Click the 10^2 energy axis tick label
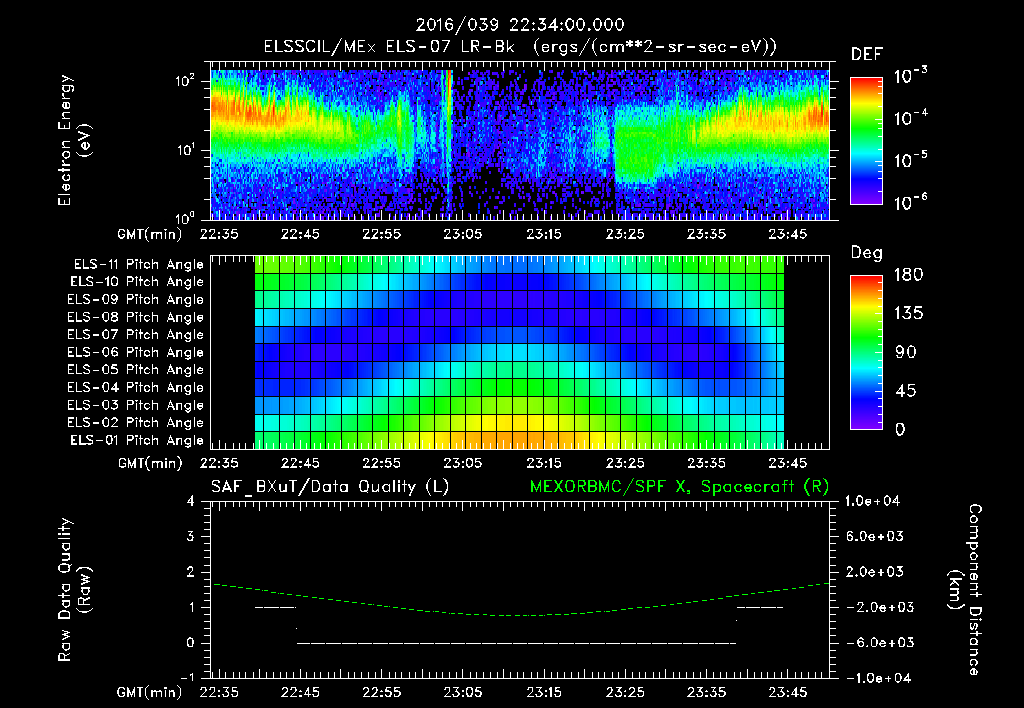 185,81
